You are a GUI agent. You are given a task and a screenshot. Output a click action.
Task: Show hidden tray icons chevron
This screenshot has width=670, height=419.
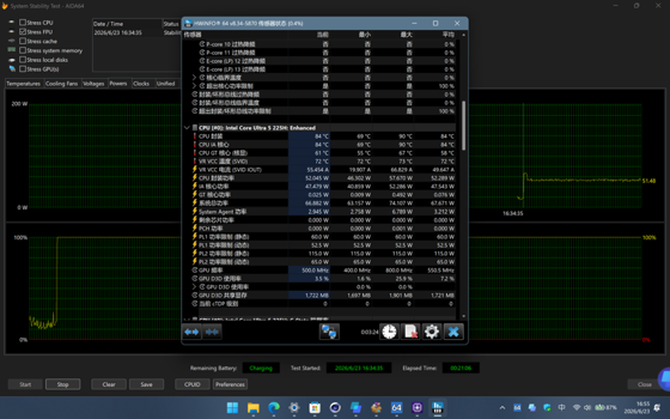[502, 408]
